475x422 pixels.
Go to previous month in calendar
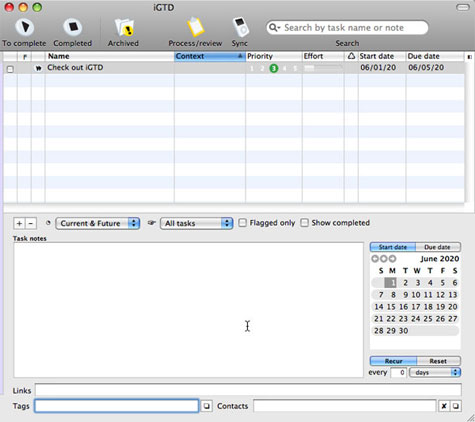click(x=375, y=259)
